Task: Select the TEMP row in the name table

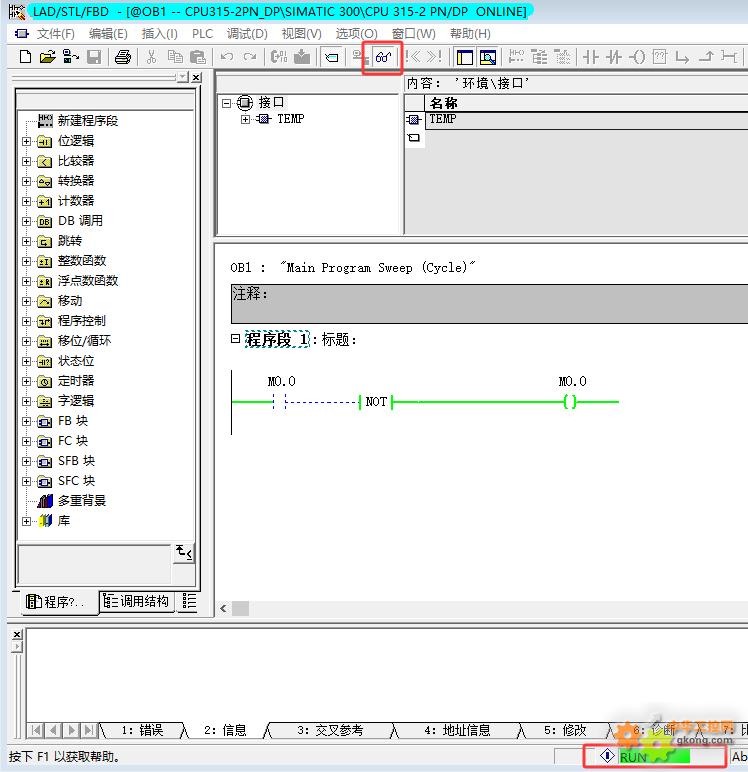Action: pos(586,120)
